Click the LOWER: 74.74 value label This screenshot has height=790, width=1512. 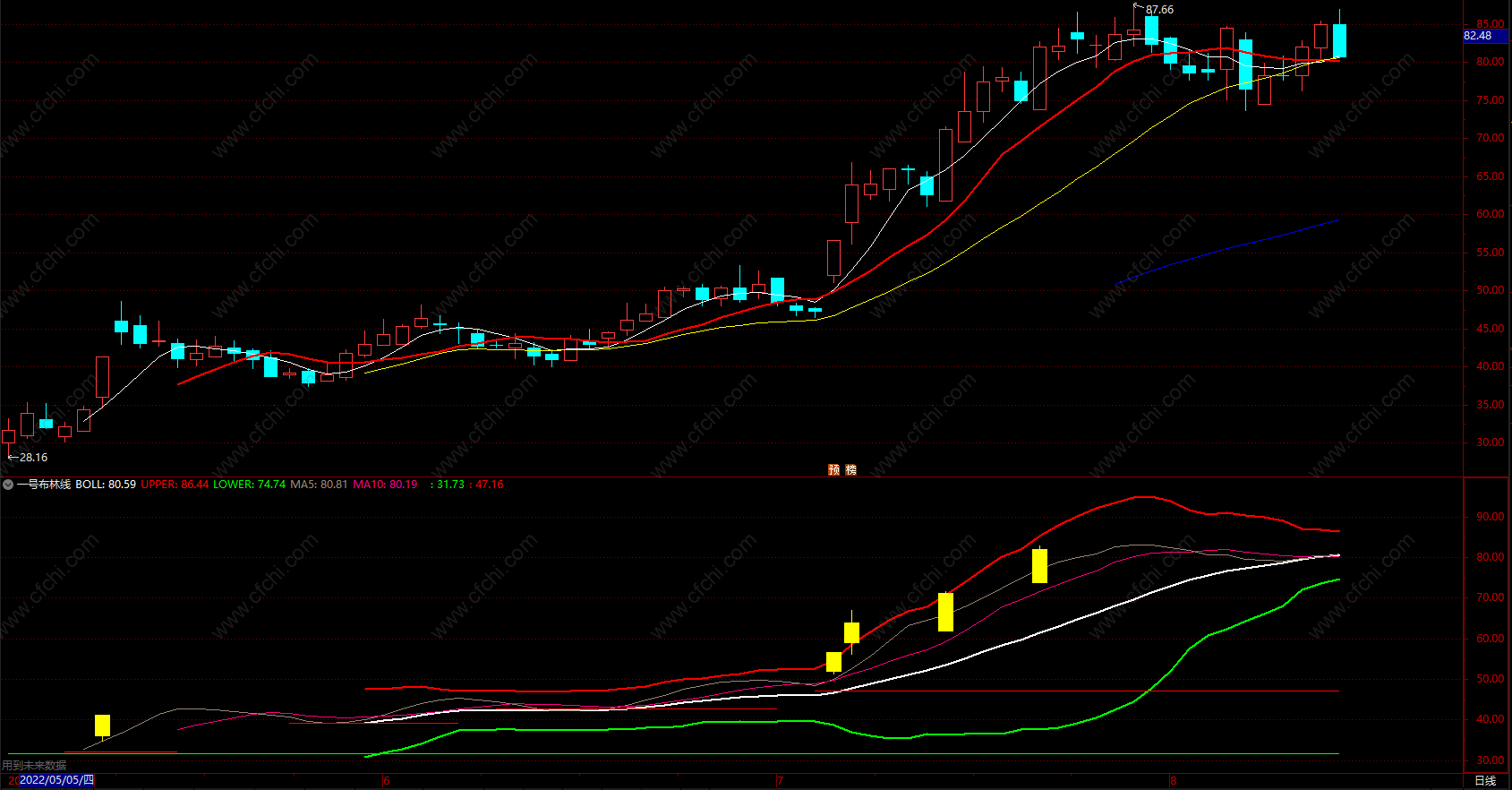point(249,485)
